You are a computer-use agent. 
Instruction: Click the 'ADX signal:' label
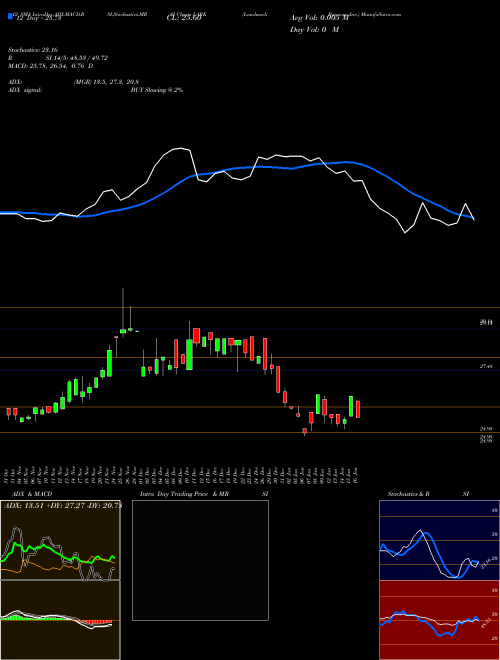pyautogui.click(x=25, y=90)
